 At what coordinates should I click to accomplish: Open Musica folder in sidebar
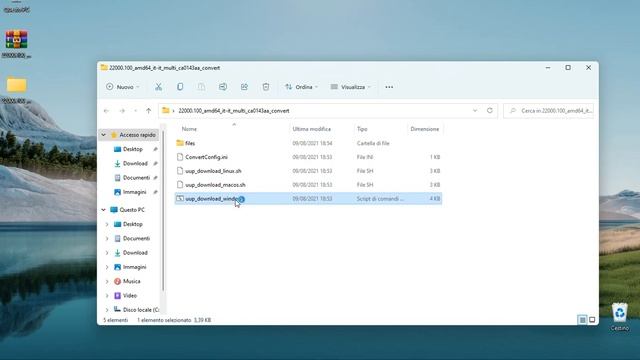(131, 281)
